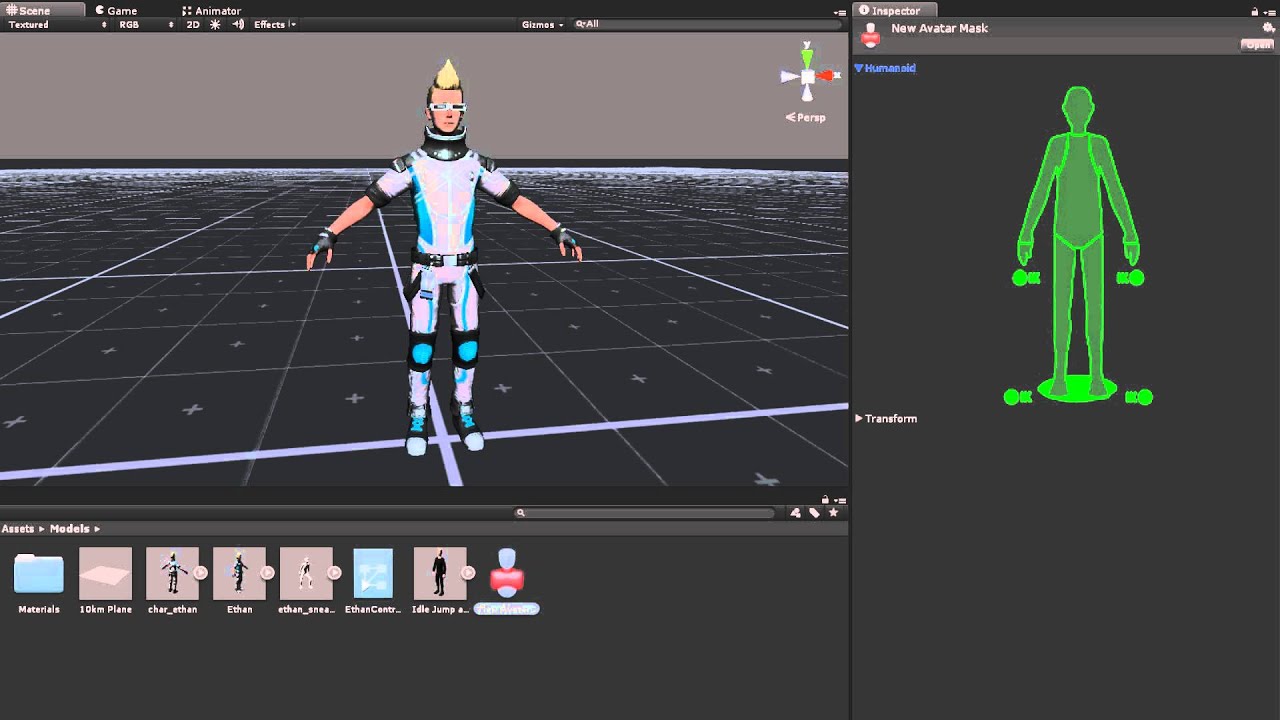The image size is (1280, 720).
Task: Click the project search field
Action: pos(645,513)
